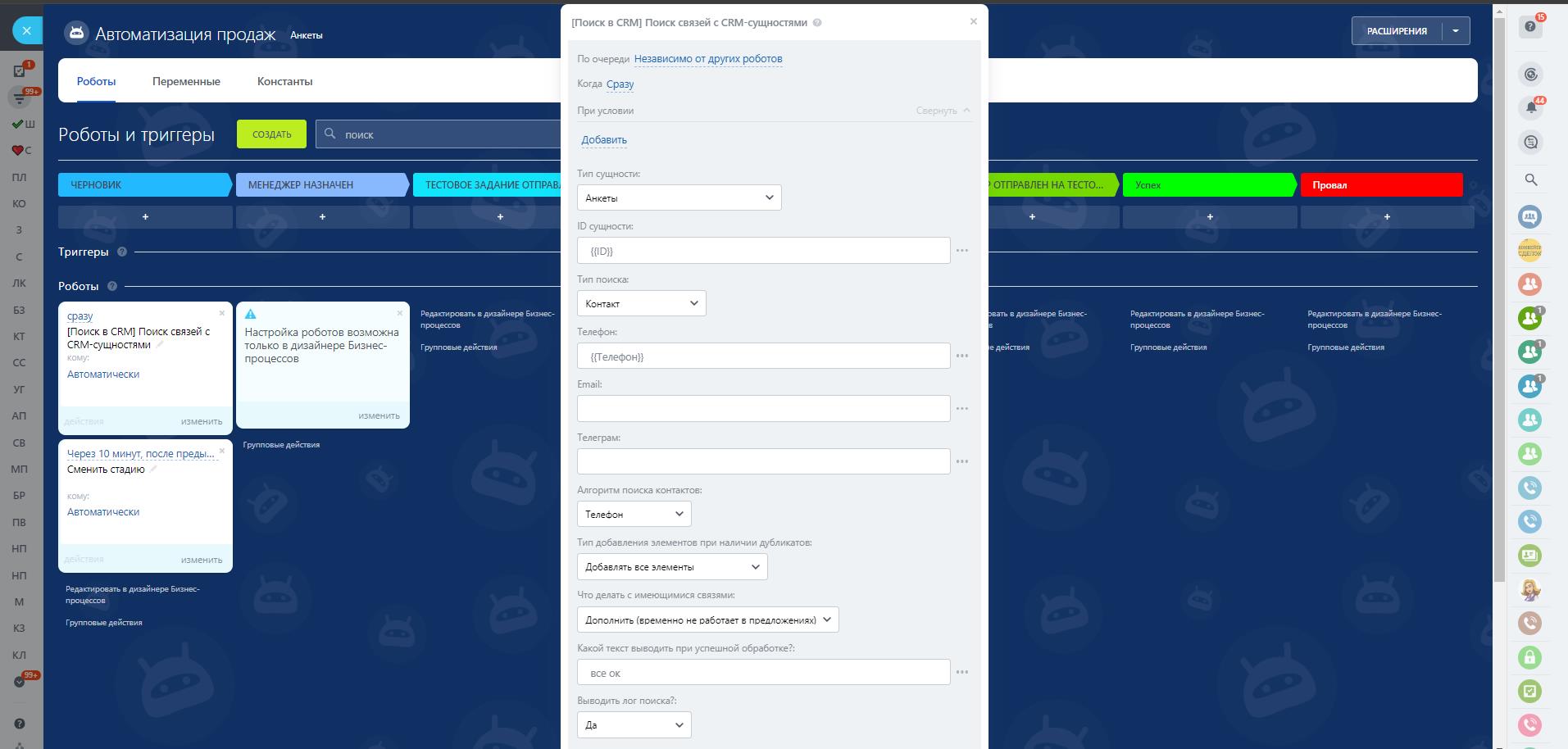The height and width of the screenshot is (749, 1568).
Task: Click the Сразу link next to Когда
Action: point(620,84)
